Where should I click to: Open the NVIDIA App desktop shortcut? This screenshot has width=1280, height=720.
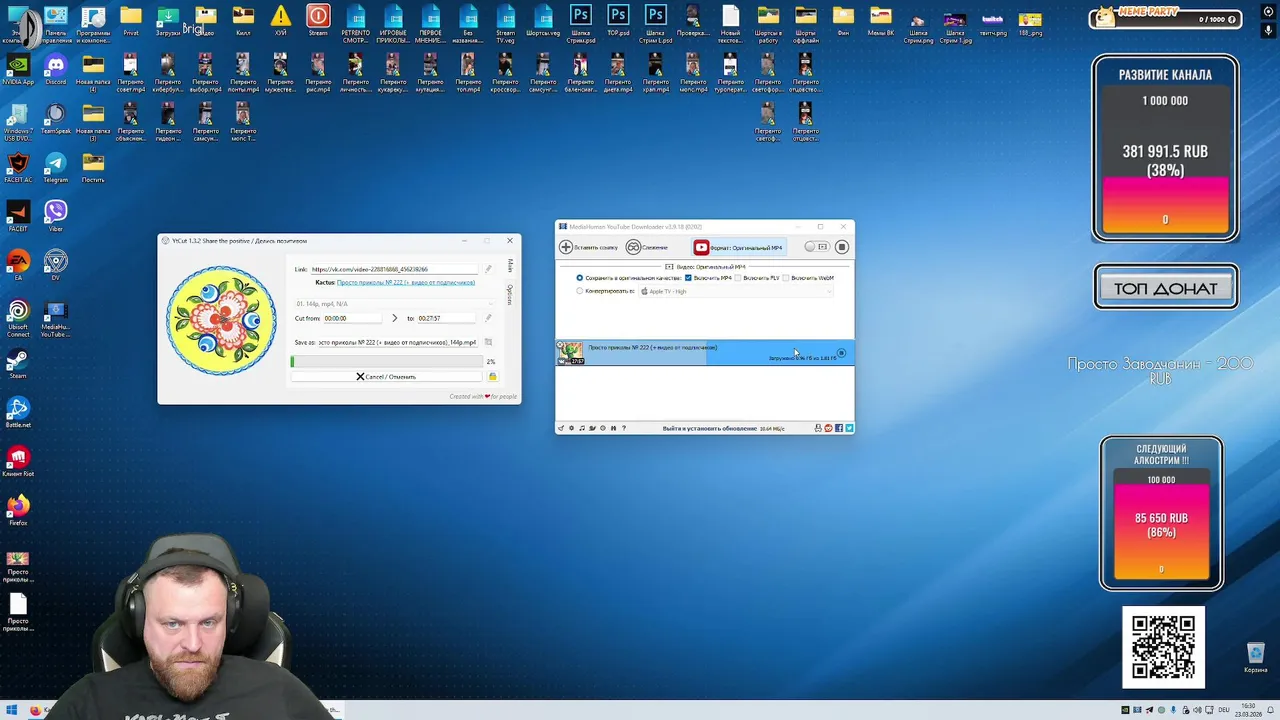click(18, 70)
